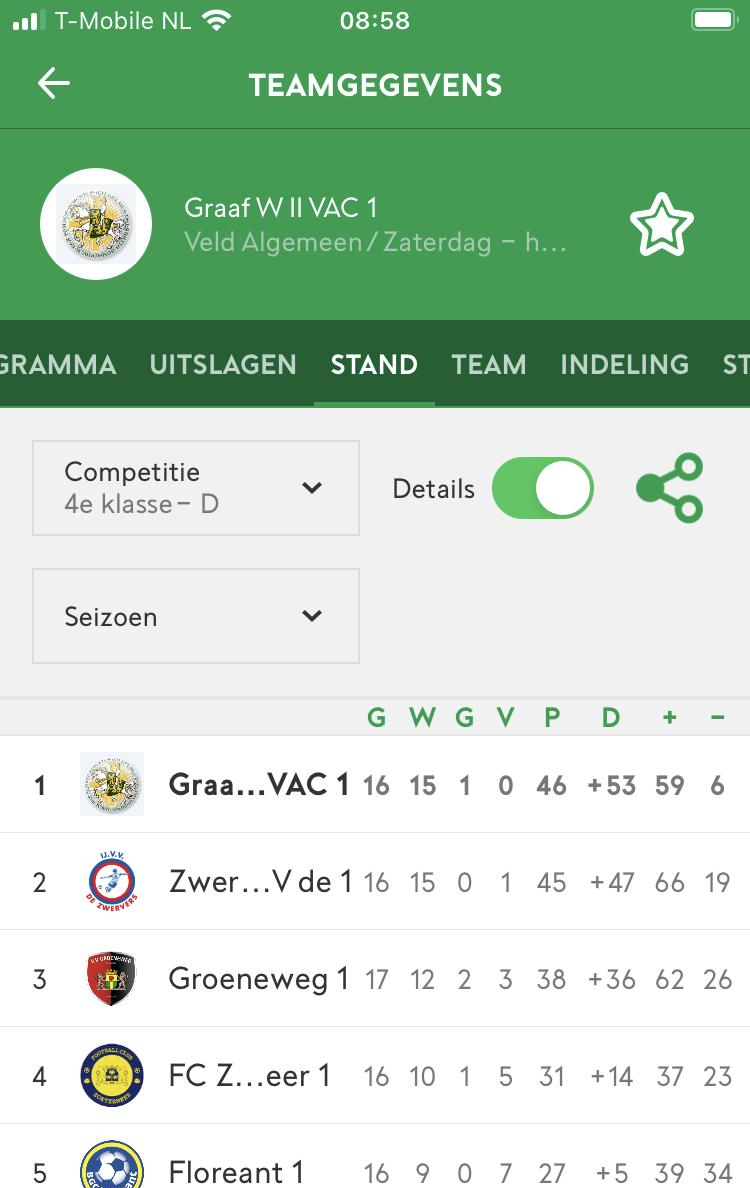Image resolution: width=750 pixels, height=1188 pixels.
Task: Tap the Graa...VAC 1 team name
Action: (258, 785)
